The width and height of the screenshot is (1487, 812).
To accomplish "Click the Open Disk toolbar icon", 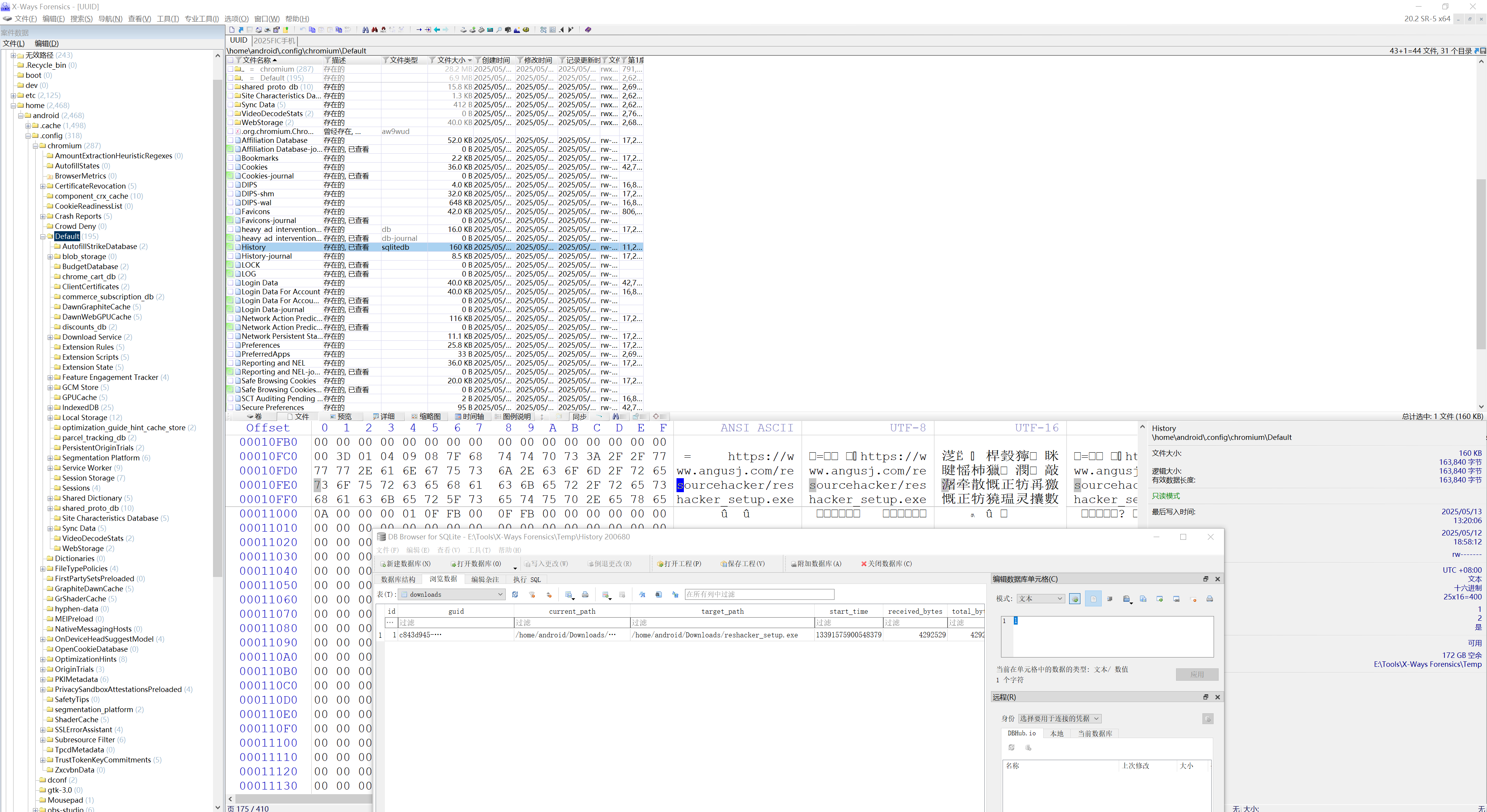I will pos(464,29).
